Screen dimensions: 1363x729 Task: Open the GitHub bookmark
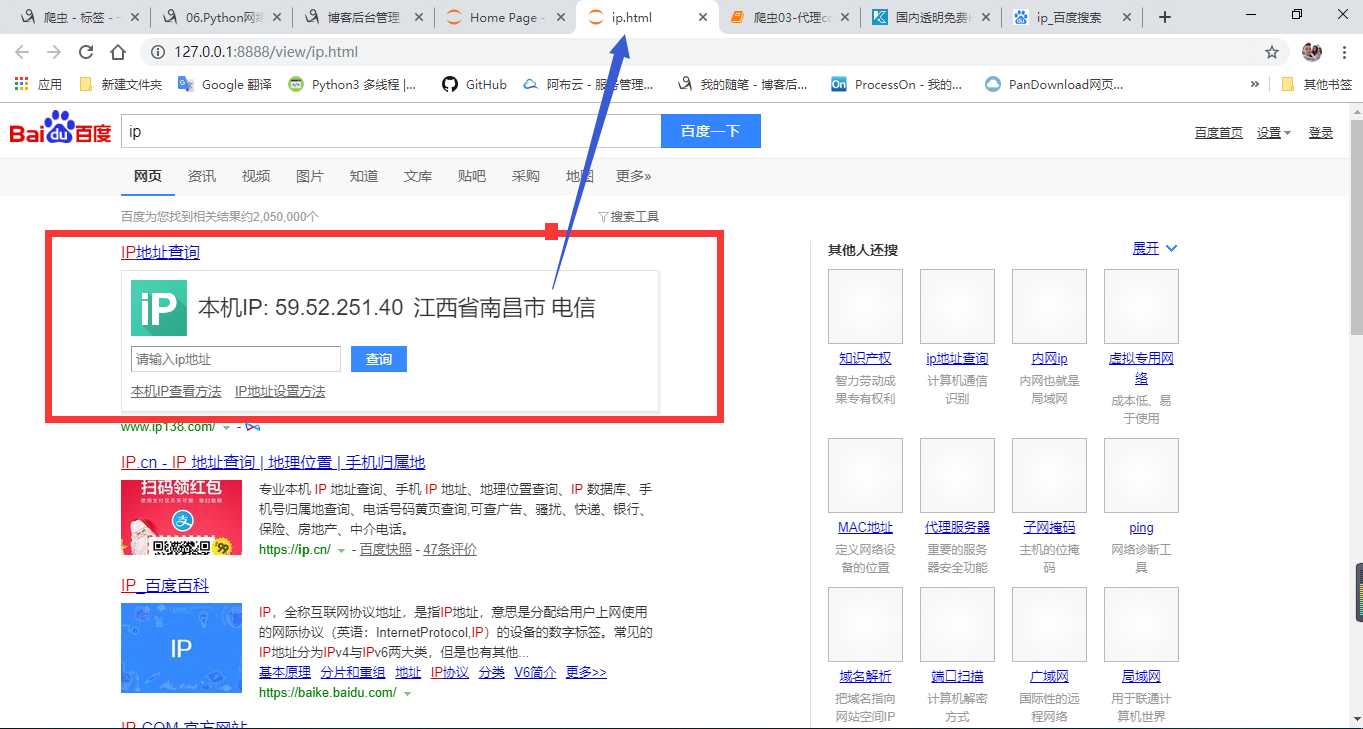475,85
